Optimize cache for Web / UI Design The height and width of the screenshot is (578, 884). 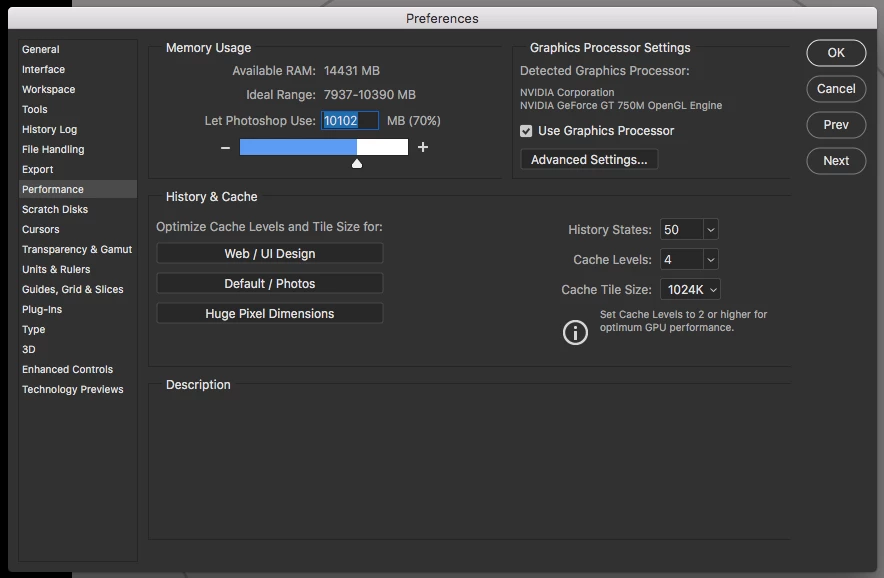(x=269, y=254)
